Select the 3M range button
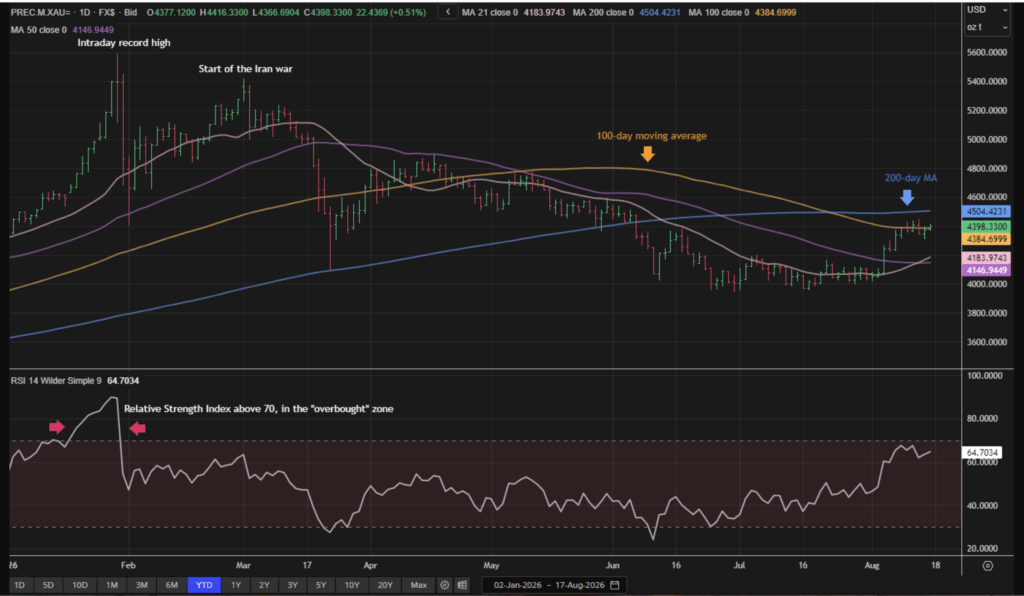The width and height of the screenshot is (1024, 596). (141, 585)
